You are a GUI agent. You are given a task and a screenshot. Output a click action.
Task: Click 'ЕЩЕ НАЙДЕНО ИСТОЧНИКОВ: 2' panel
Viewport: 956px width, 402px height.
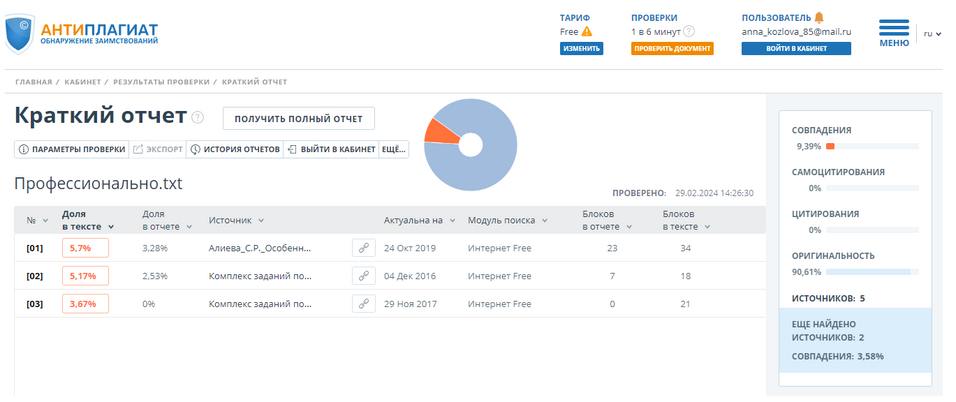click(x=855, y=340)
